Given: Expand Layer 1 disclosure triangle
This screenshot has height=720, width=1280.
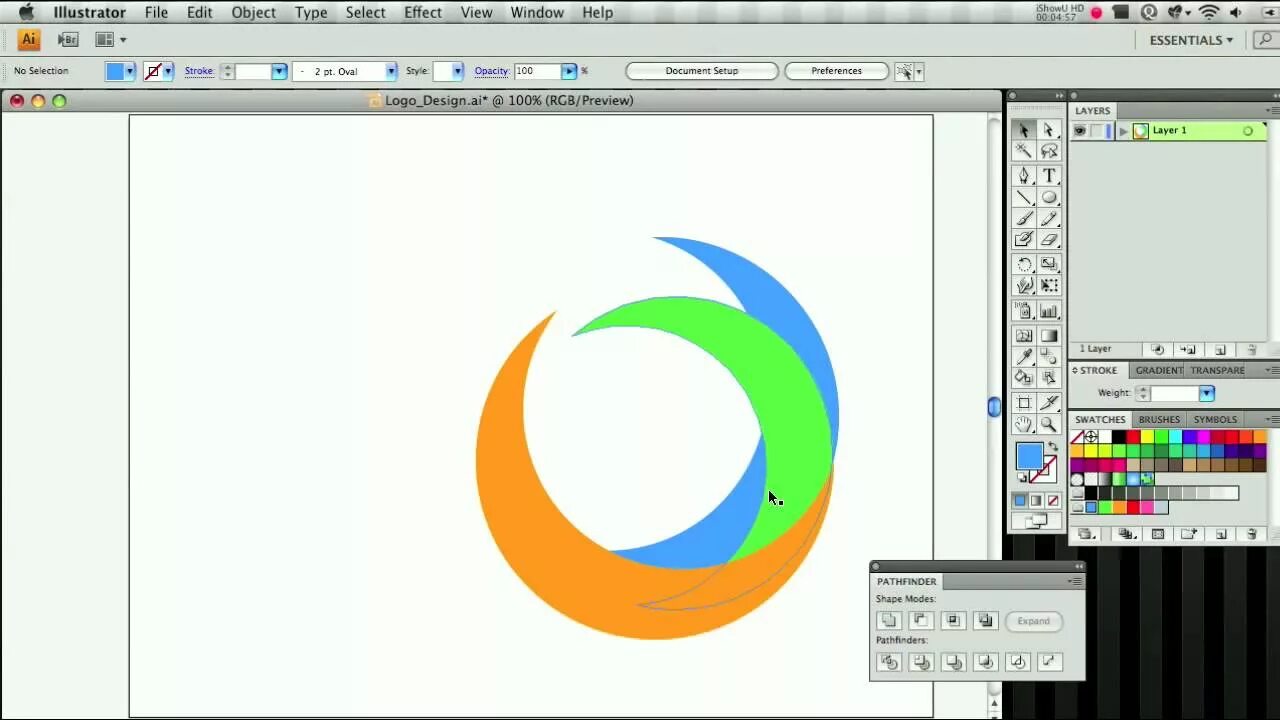Looking at the screenshot, I should click(1124, 131).
